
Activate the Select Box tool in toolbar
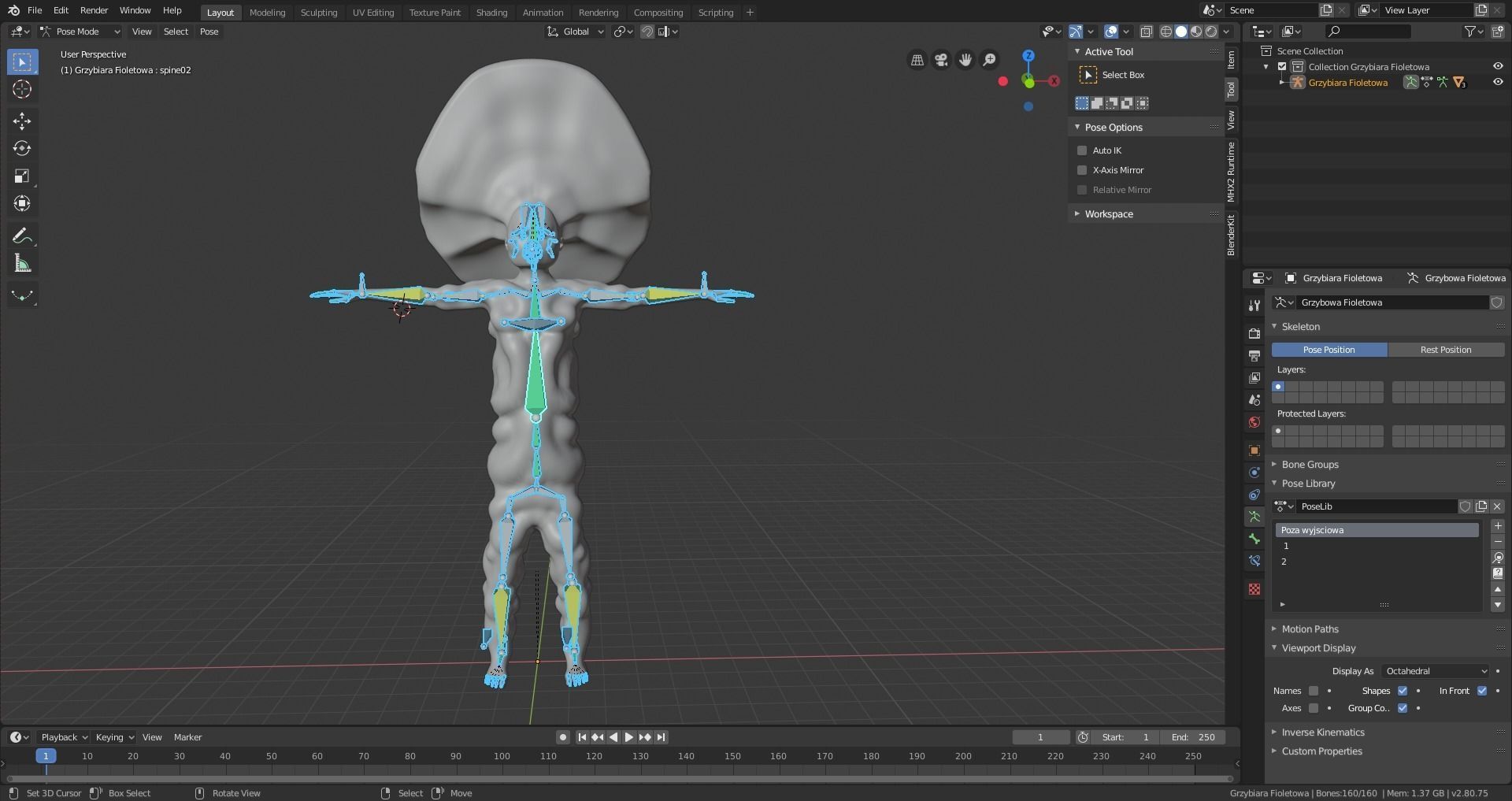pos(22,61)
